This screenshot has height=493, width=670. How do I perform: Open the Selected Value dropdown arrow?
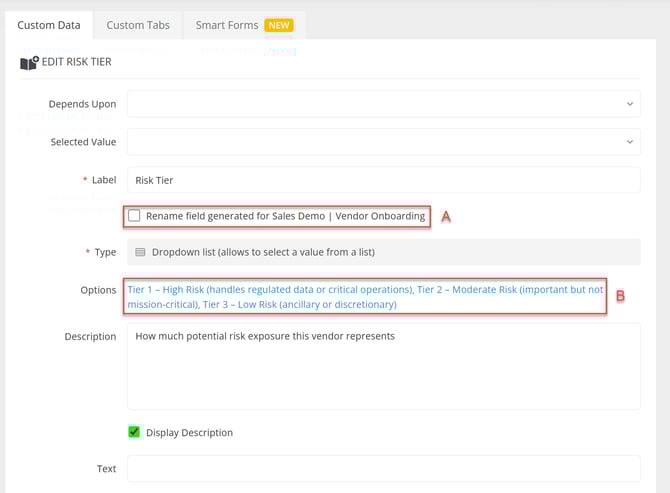click(629, 142)
